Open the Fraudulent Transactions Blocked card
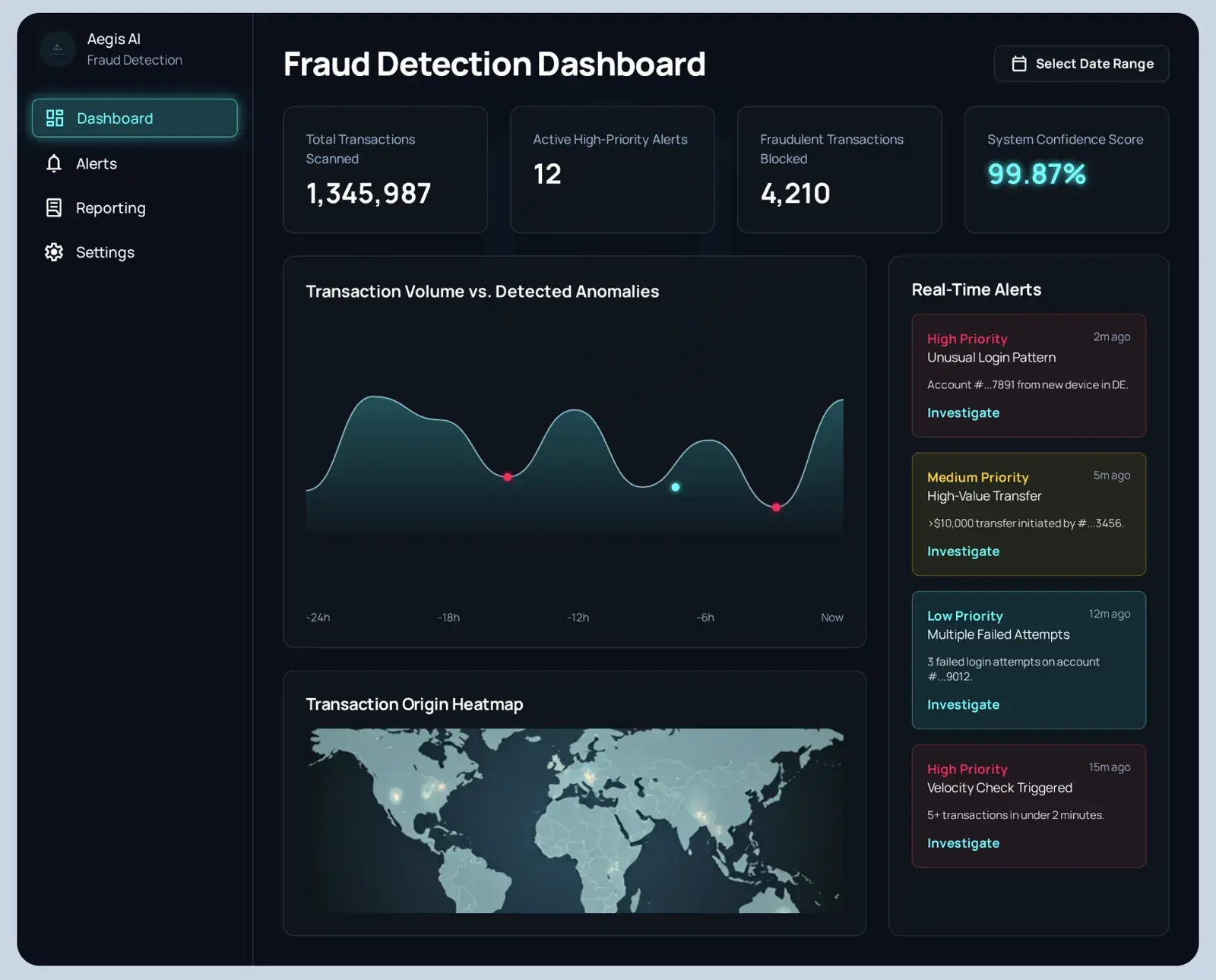Viewport: 1216px width, 980px height. tap(840, 169)
